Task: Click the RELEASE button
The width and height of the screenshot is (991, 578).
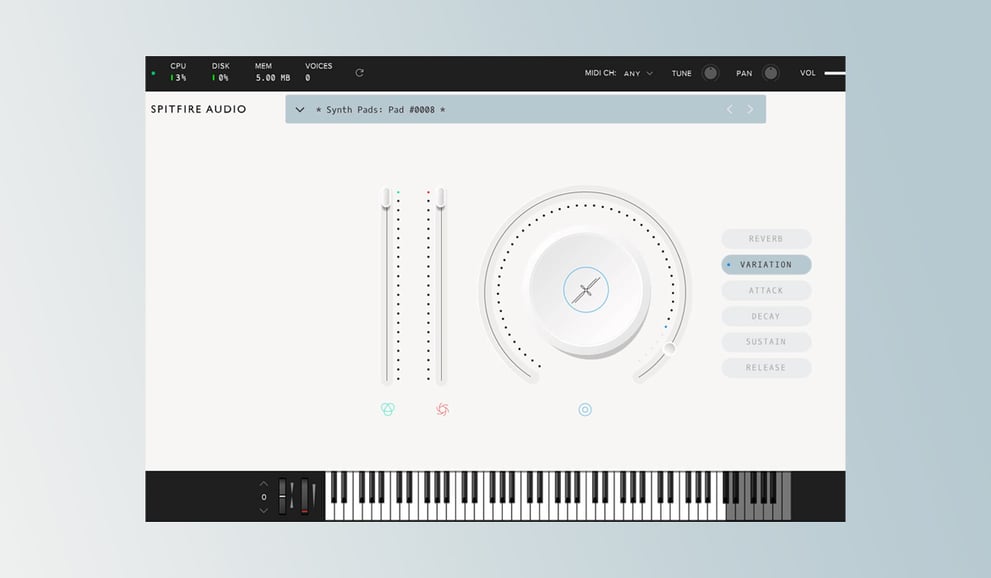Action: tap(766, 367)
